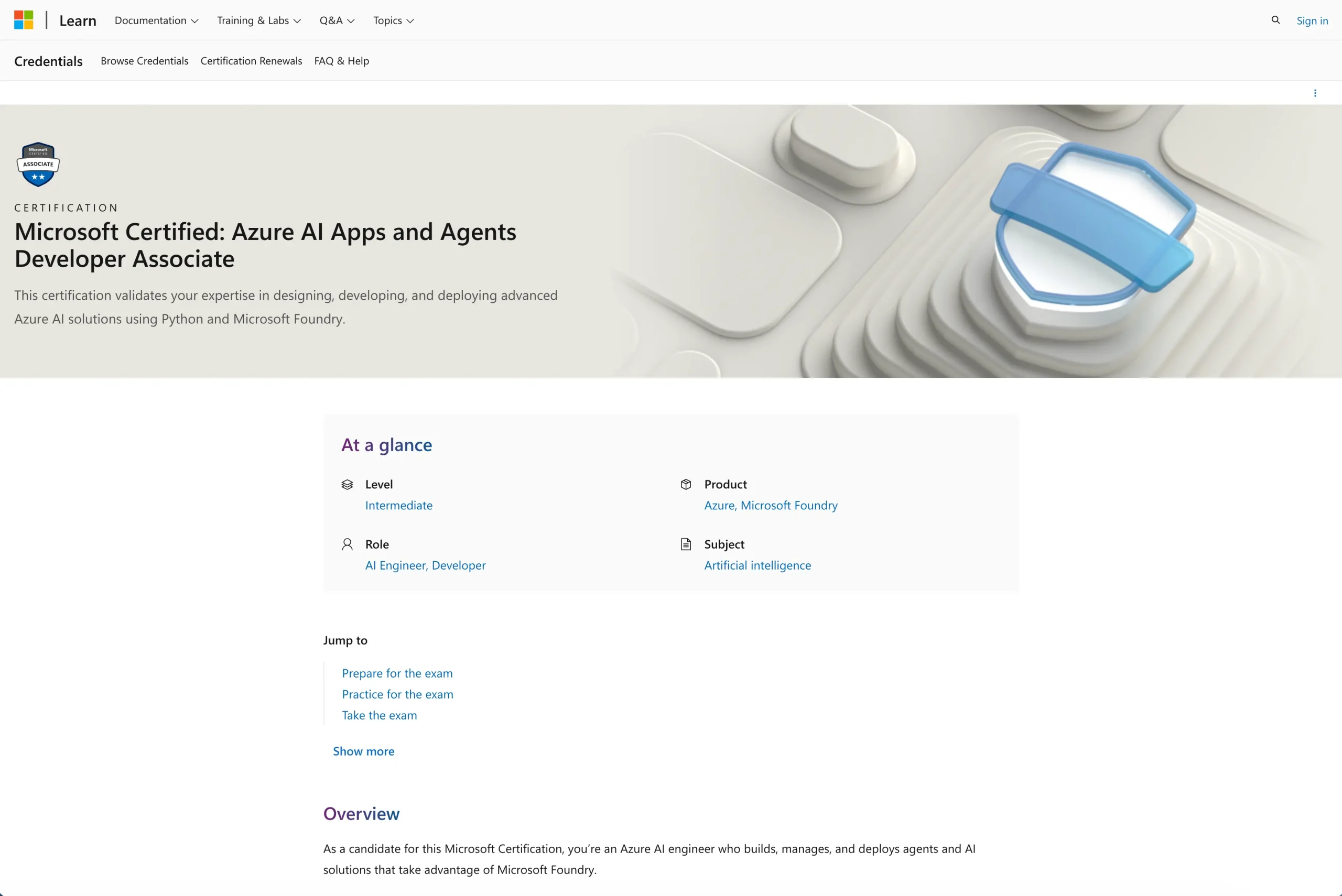Jump to Take the exam

click(380, 715)
